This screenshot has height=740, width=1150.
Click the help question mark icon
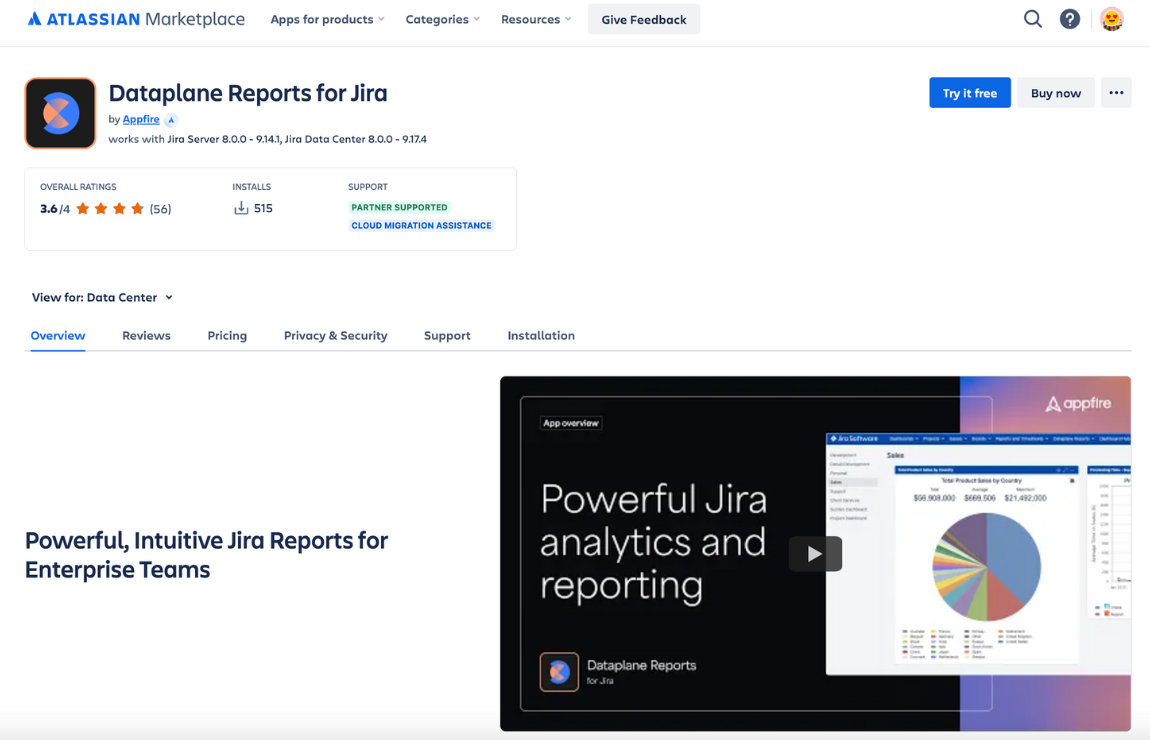click(x=1070, y=18)
